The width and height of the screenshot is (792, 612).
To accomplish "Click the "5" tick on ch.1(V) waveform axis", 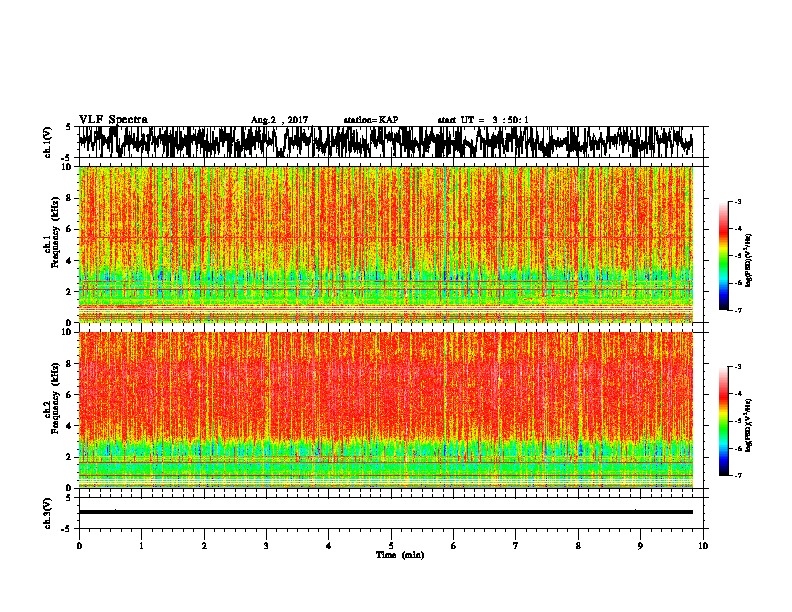I will (x=69, y=127).
